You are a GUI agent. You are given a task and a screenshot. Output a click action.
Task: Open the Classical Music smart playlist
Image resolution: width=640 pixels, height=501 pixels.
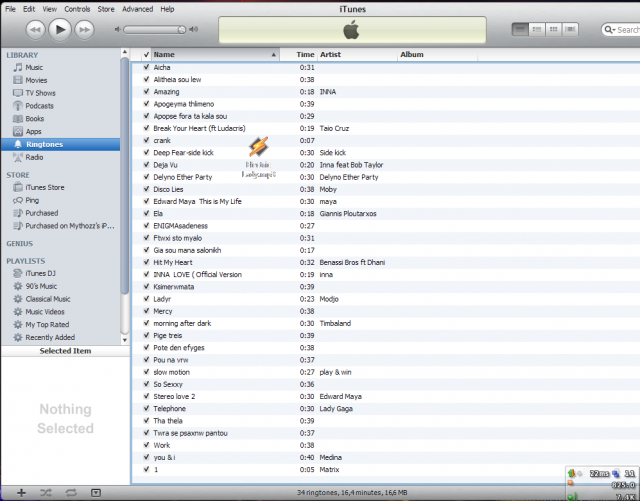[x=61, y=299]
